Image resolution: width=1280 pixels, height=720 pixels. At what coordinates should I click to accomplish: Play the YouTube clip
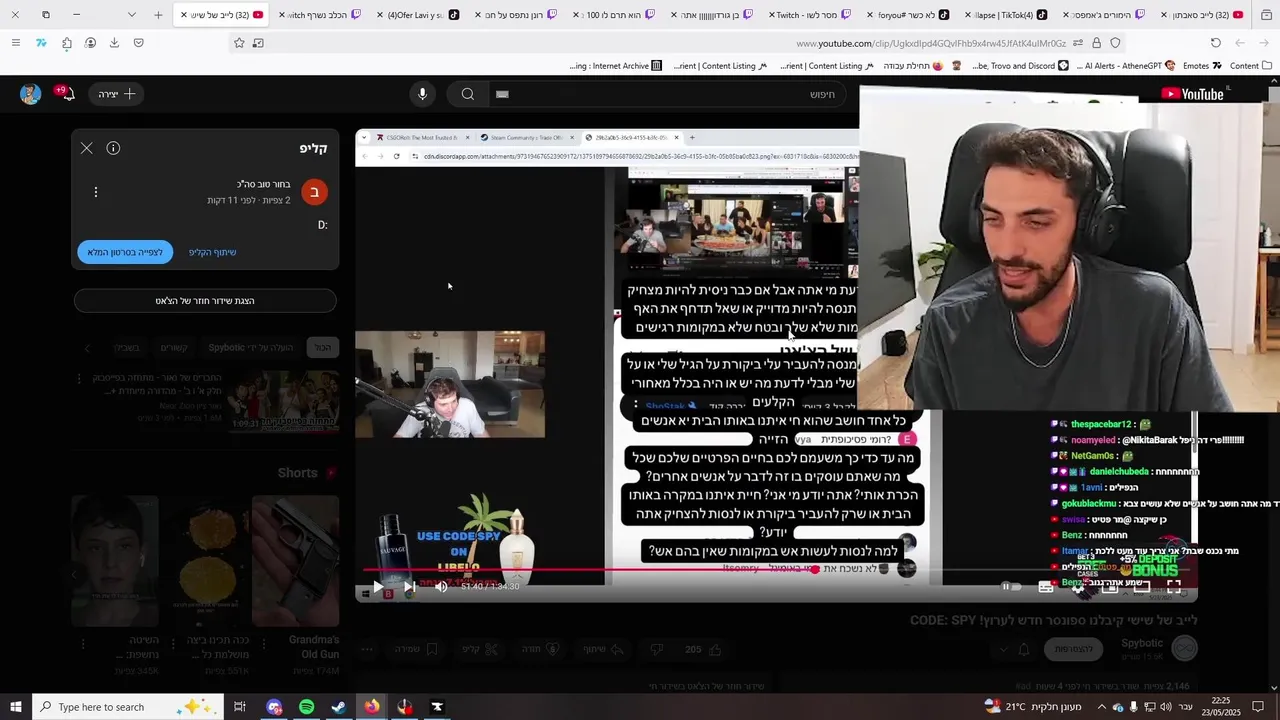tap(378, 587)
